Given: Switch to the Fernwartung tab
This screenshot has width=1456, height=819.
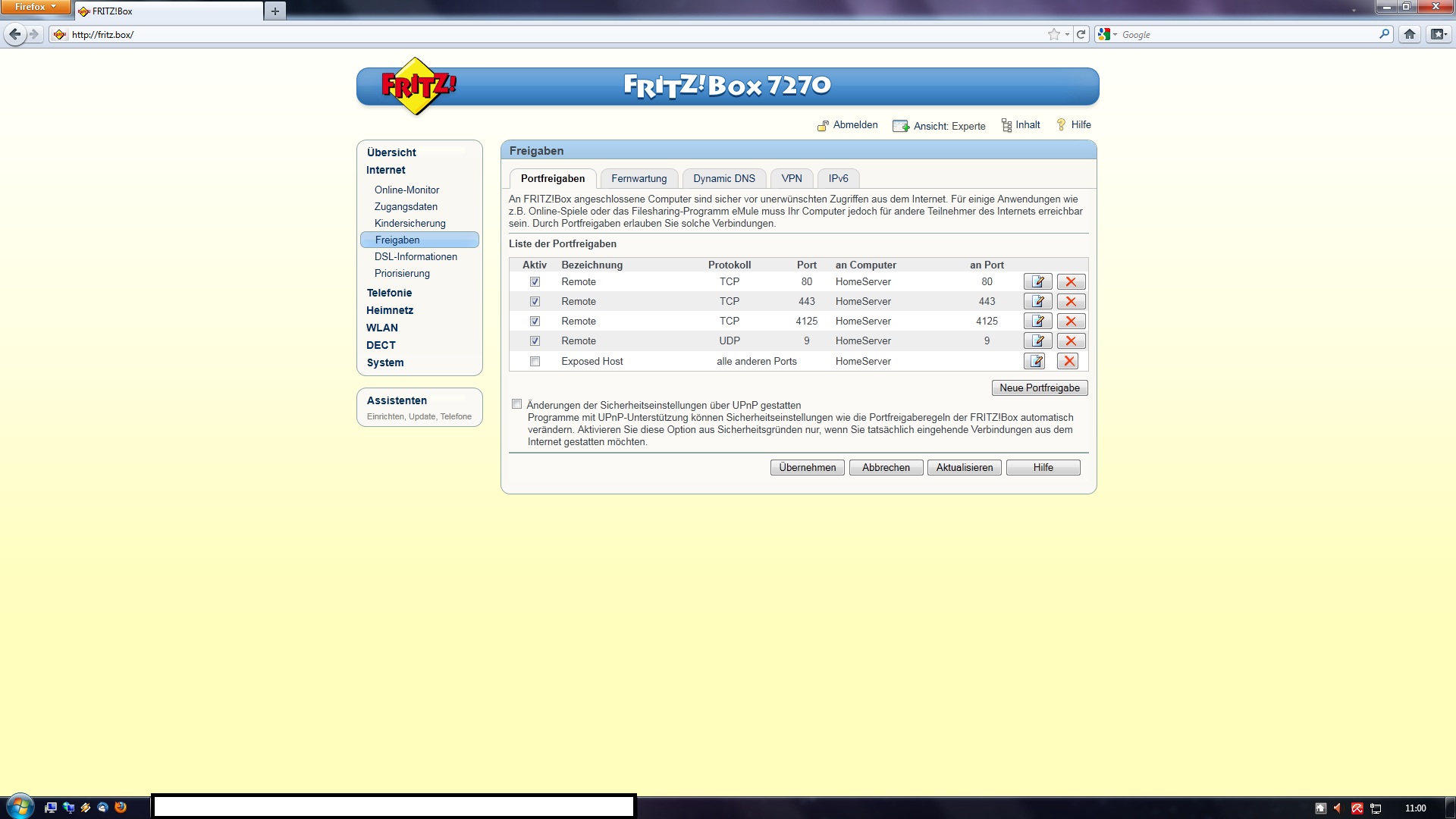Looking at the screenshot, I should click(639, 178).
